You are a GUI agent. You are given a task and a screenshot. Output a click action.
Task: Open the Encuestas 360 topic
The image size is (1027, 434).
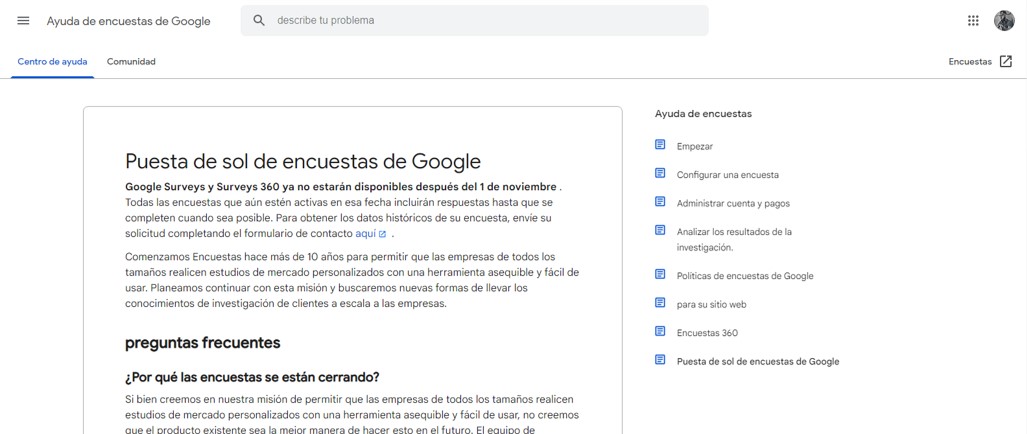pos(707,333)
